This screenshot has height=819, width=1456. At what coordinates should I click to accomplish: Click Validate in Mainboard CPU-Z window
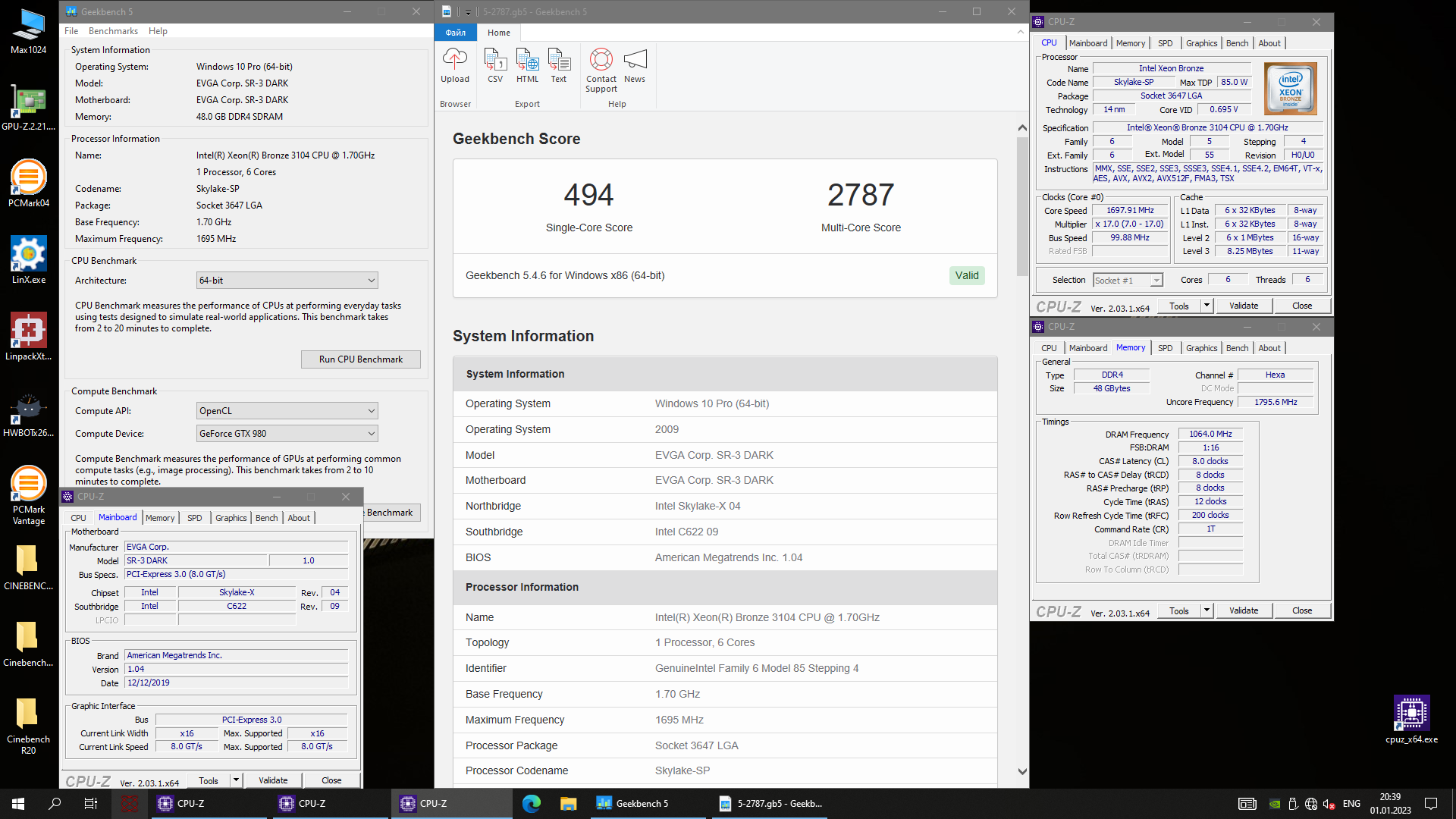273,780
